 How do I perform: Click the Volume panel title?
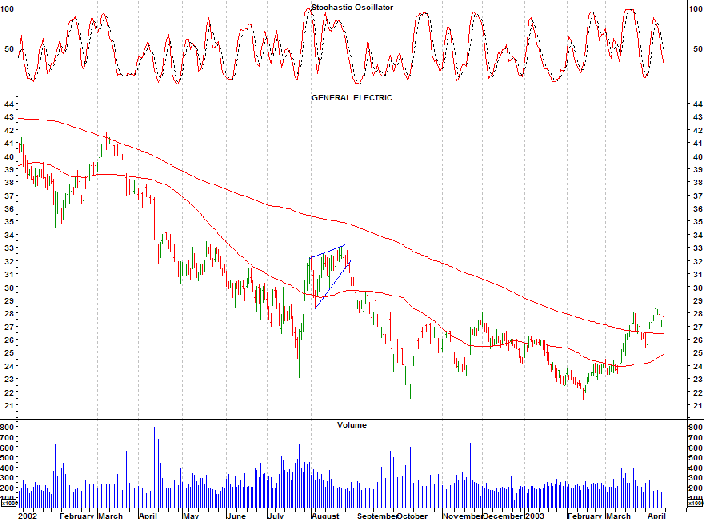pos(352,425)
